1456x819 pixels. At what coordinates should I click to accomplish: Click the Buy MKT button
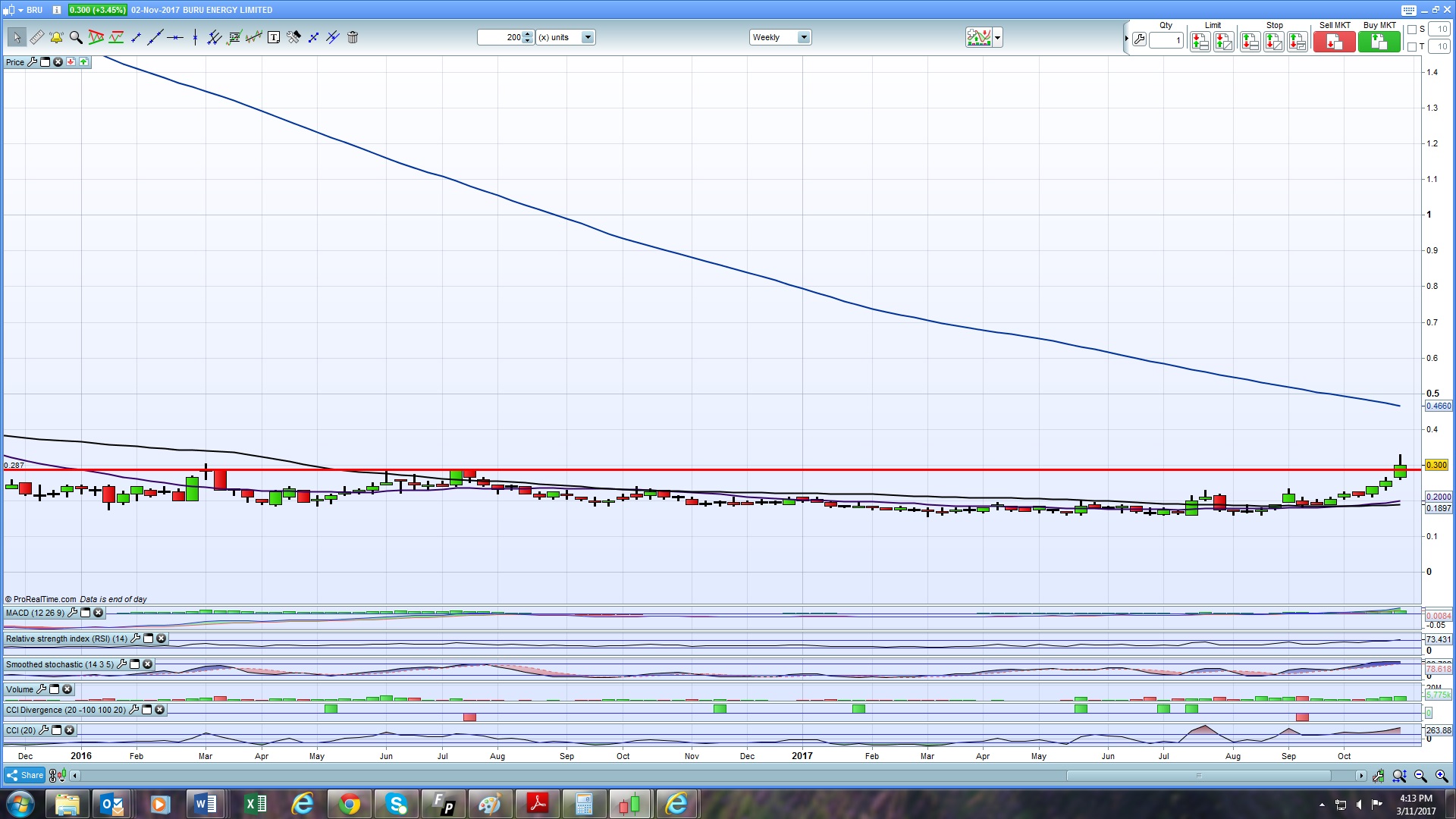coord(1379,41)
